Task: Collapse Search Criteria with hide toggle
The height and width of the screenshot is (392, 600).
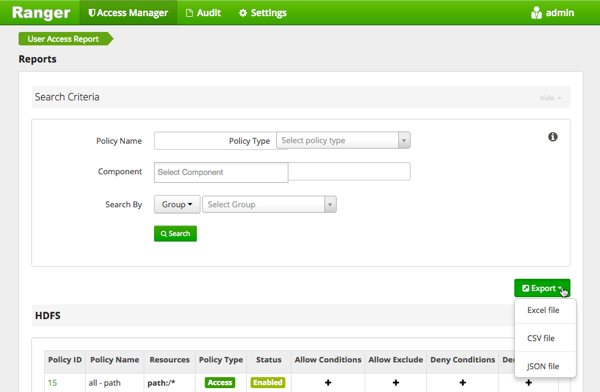Action: (x=550, y=98)
